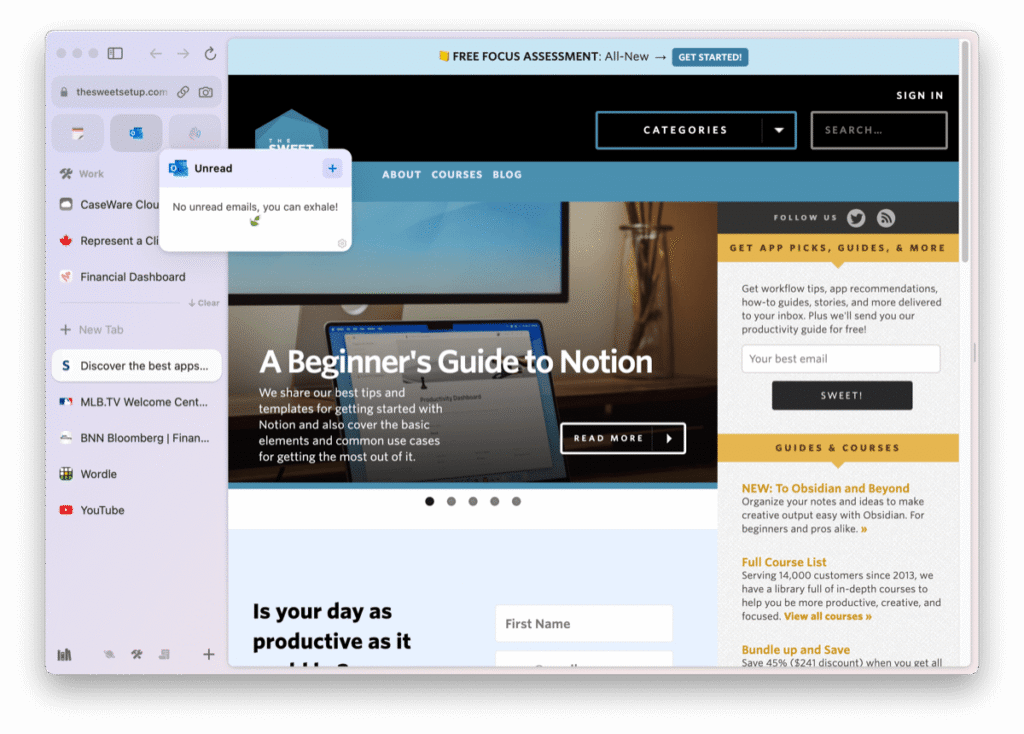Click the page vertical scrollbar
This screenshot has height=734, width=1024.
965,150
